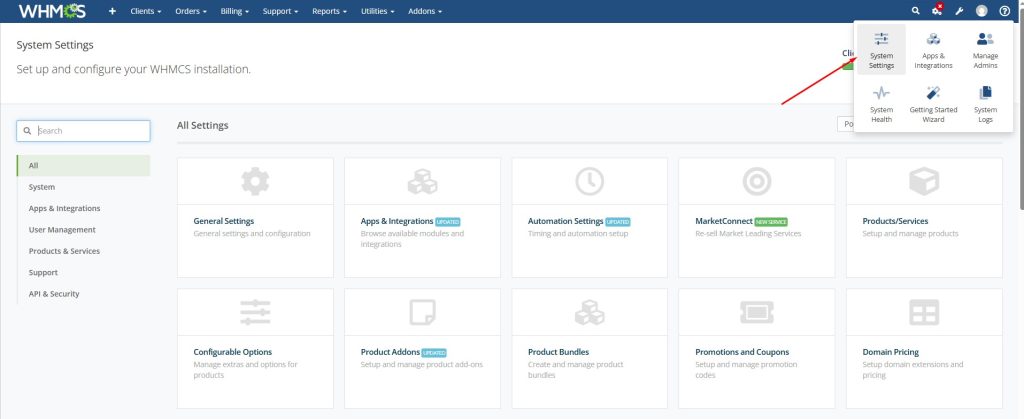
Task: Launch the Getting Started Wizard
Action: click(x=933, y=104)
